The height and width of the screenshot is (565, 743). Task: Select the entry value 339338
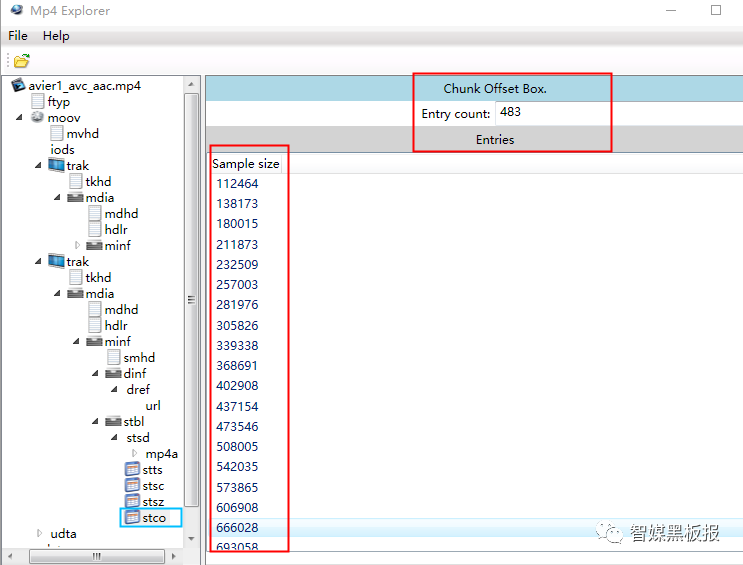[x=237, y=345]
